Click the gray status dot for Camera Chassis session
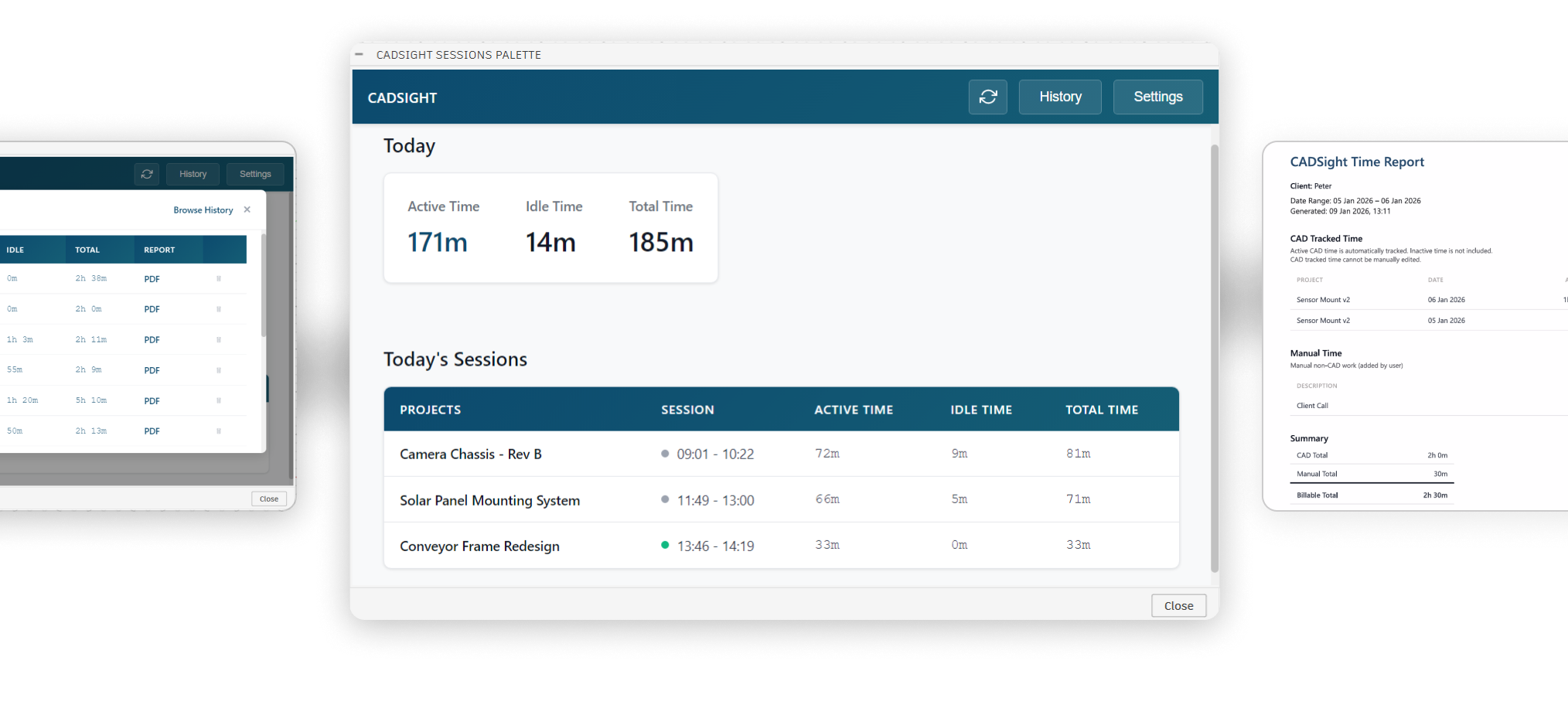 point(665,454)
